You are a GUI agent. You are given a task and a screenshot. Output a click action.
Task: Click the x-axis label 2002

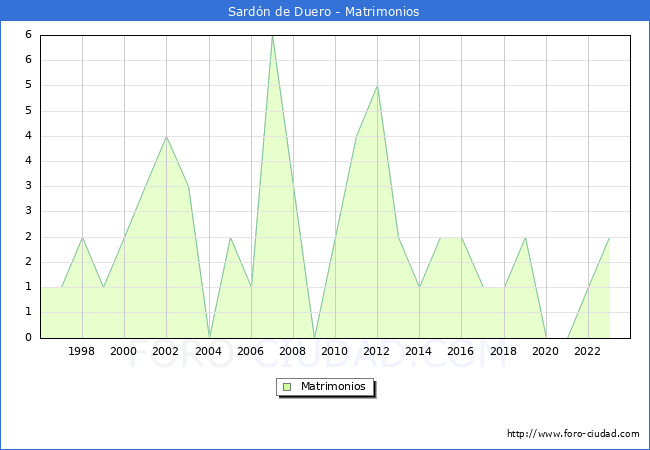click(x=165, y=351)
